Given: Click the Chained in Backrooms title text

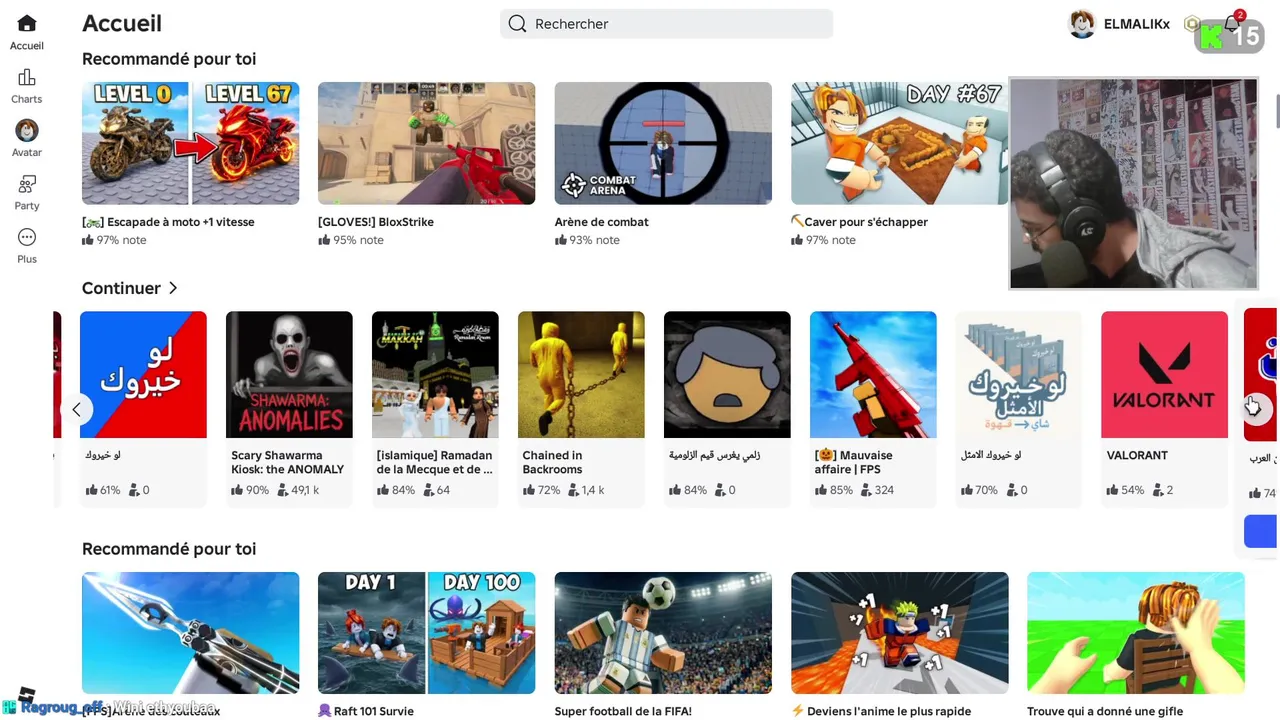Looking at the screenshot, I should 552,462.
